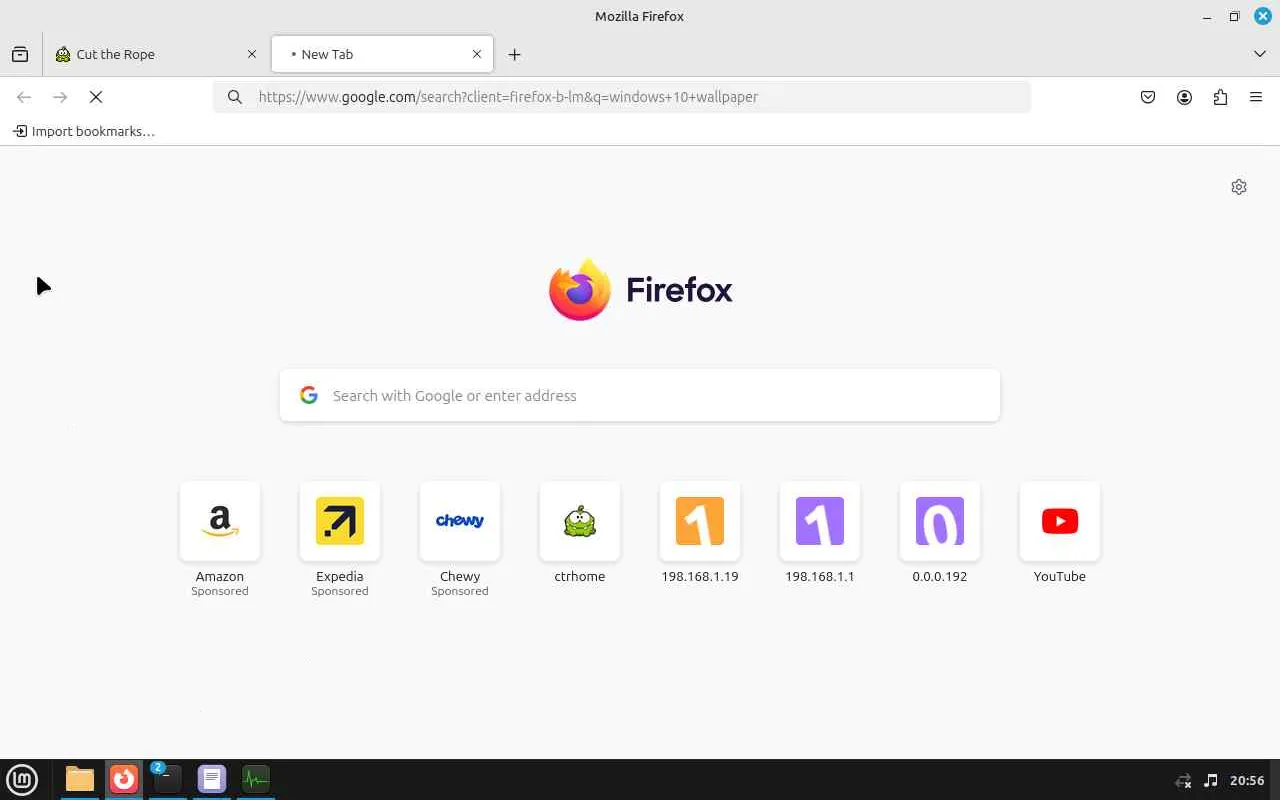Stop loading the page

[96, 97]
